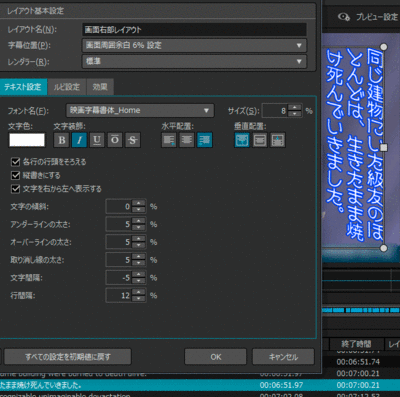Toggle the Italic text decoration icon
Screen dimensions: 400x397
tap(79, 140)
